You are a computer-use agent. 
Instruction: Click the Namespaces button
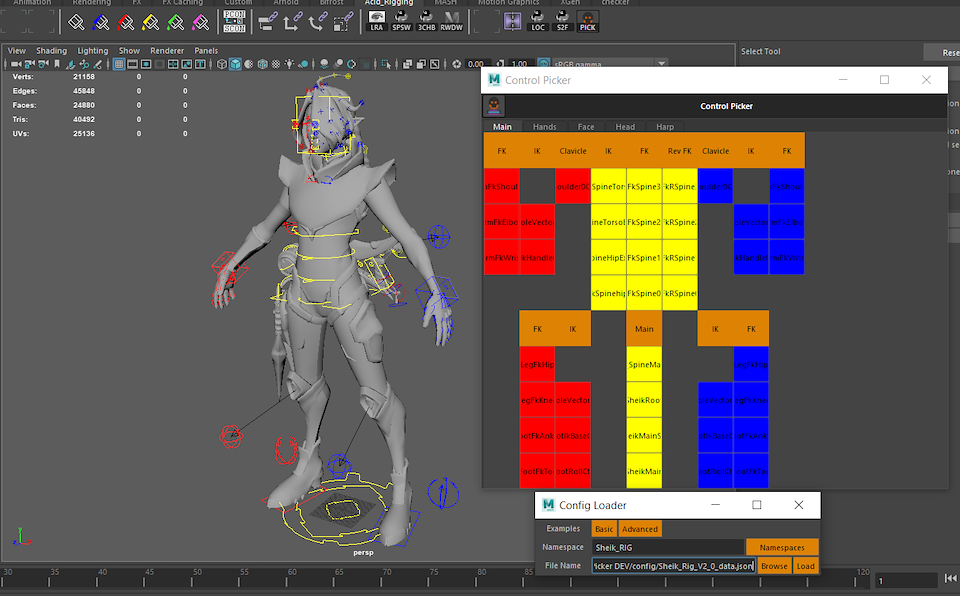point(781,547)
